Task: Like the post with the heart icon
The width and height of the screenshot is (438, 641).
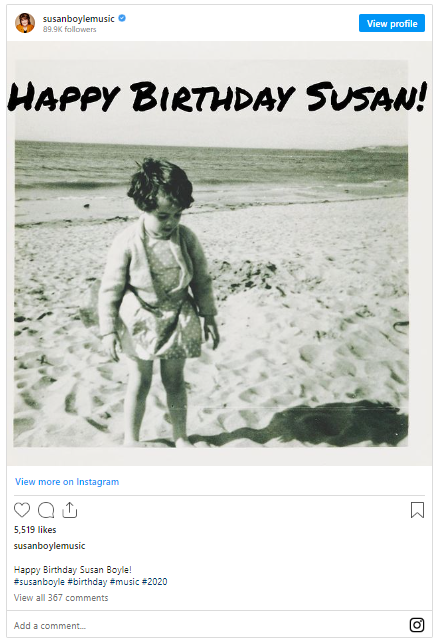Action: 22,510
